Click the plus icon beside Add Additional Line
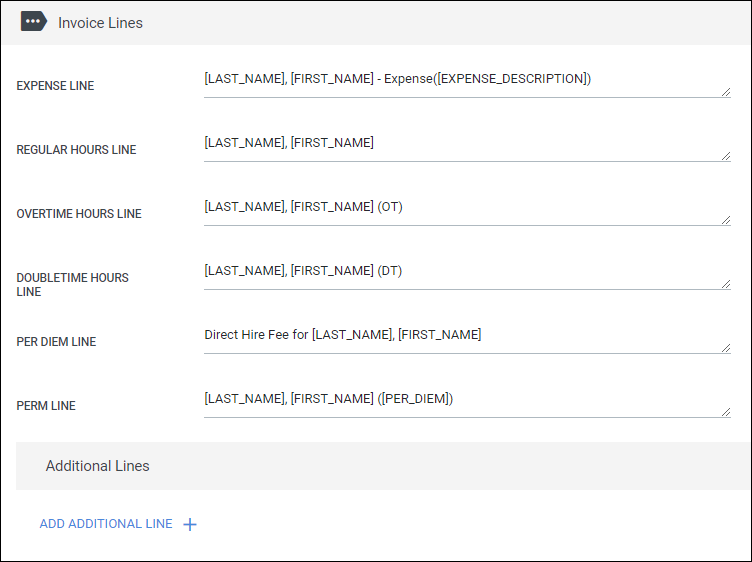 (x=190, y=524)
